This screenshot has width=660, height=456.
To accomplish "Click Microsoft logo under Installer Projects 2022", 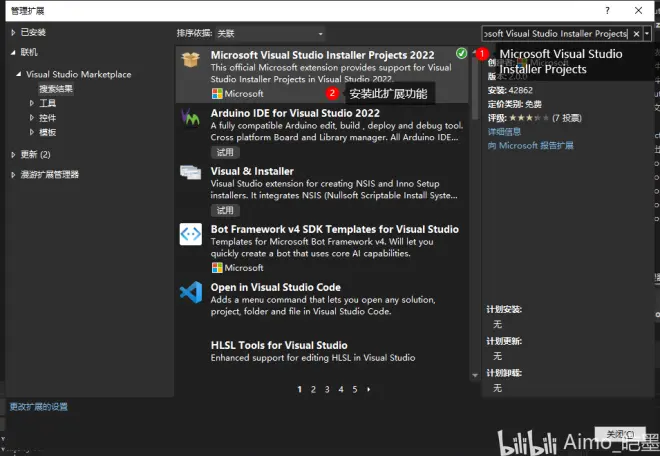I will (217, 93).
